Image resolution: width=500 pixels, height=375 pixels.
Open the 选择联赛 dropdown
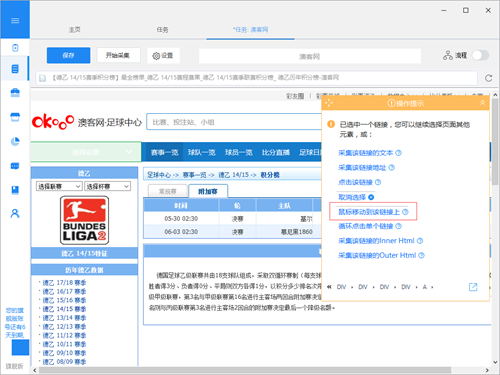click(x=59, y=186)
